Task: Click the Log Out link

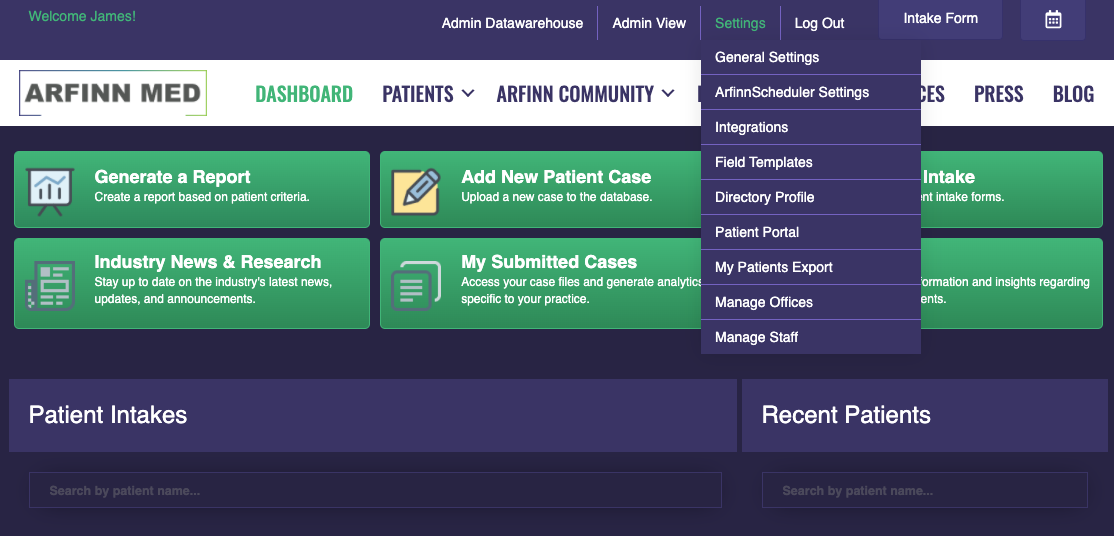Action: [819, 23]
